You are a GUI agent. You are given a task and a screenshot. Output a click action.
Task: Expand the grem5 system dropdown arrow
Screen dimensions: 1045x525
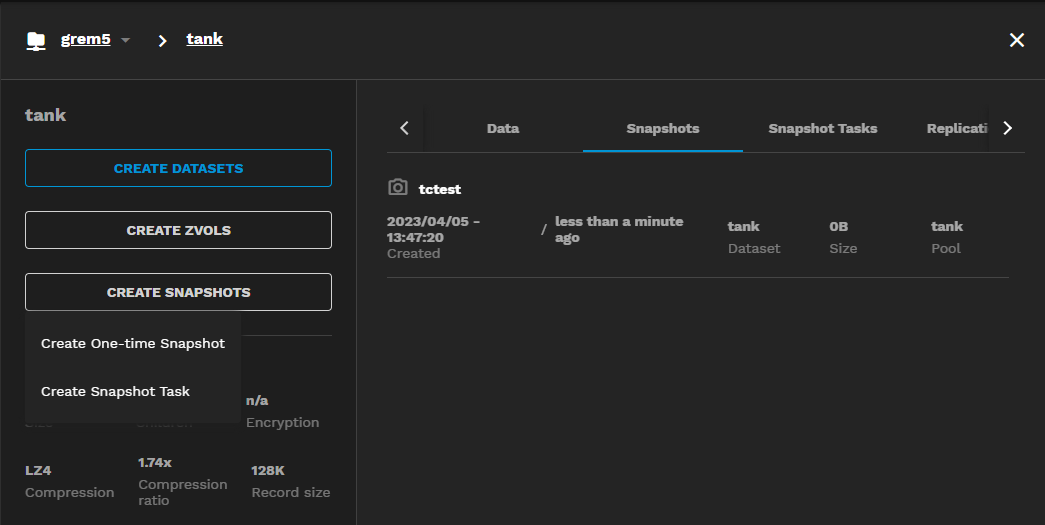[125, 41]
